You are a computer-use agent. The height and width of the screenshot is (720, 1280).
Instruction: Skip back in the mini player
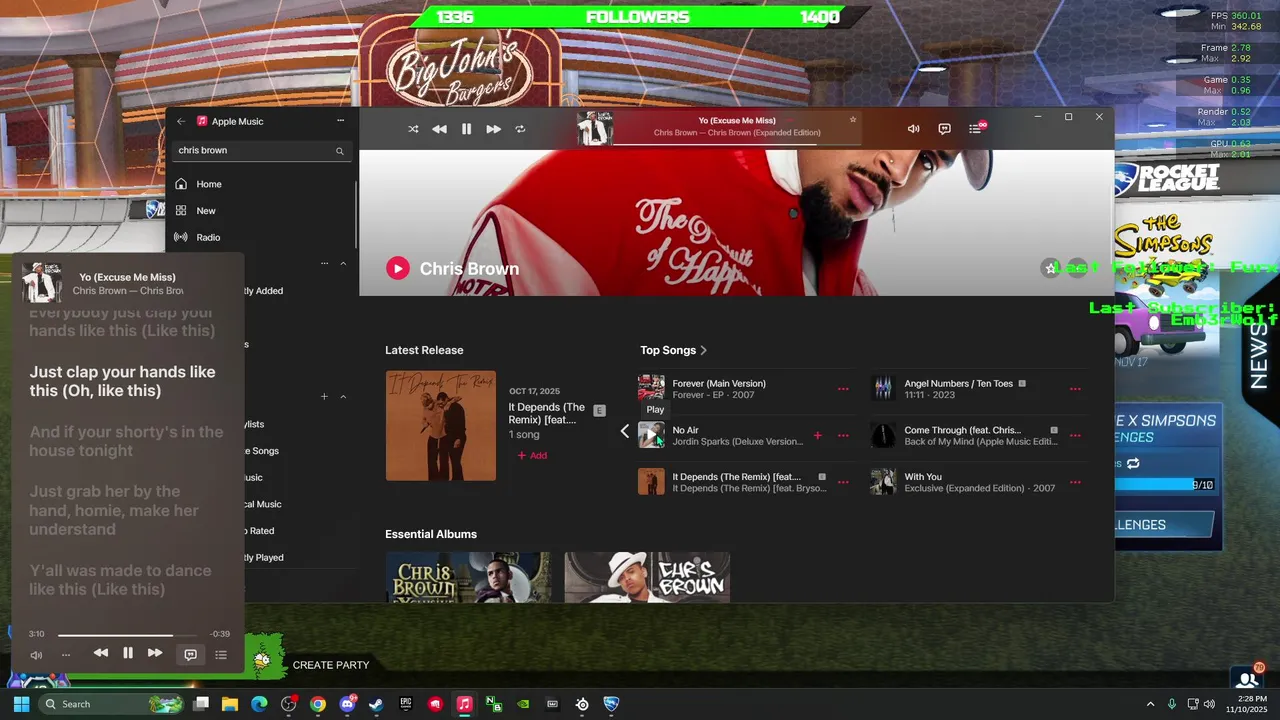tap(101, 653)
